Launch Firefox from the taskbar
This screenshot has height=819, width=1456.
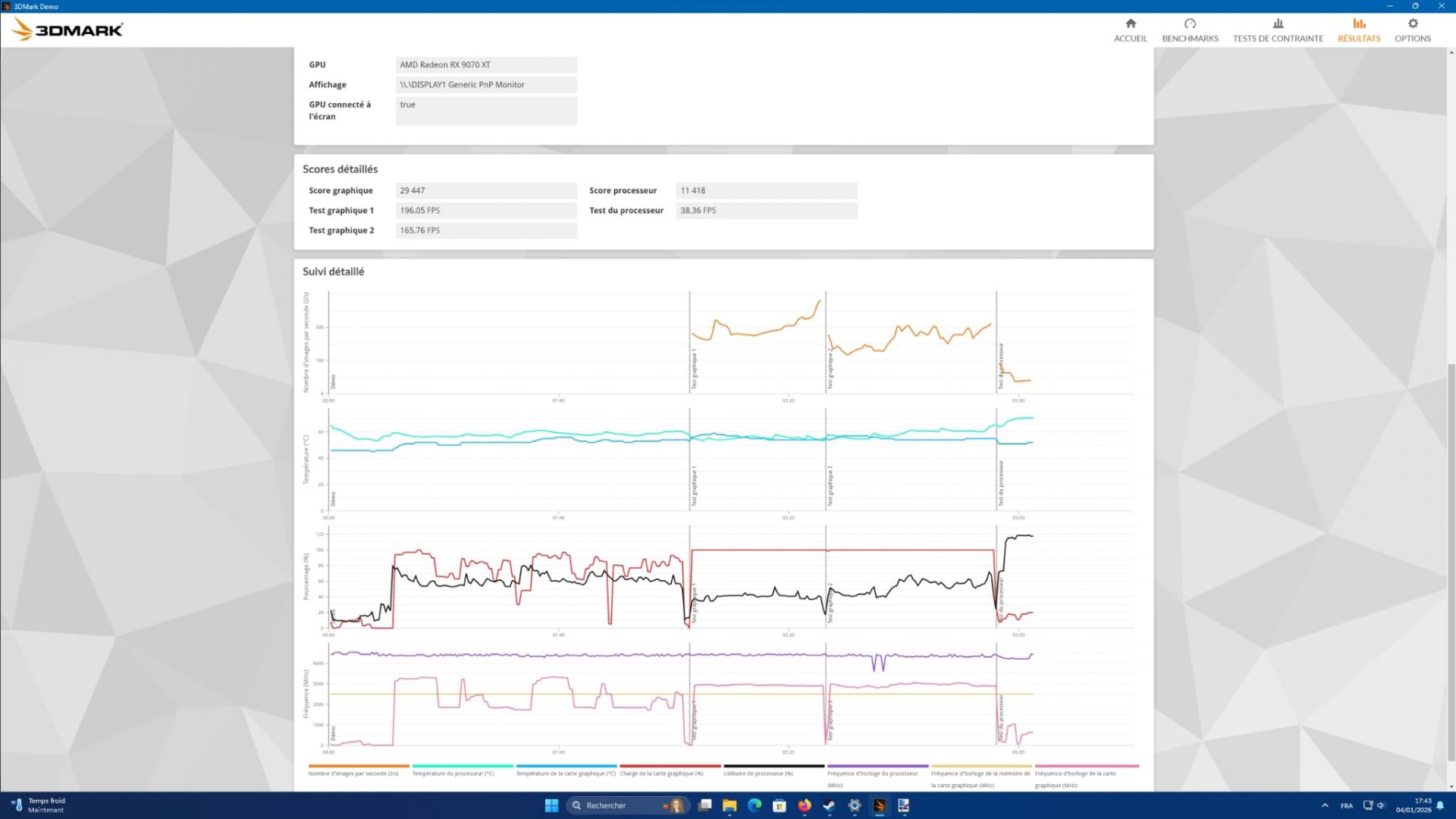point(805,805)
